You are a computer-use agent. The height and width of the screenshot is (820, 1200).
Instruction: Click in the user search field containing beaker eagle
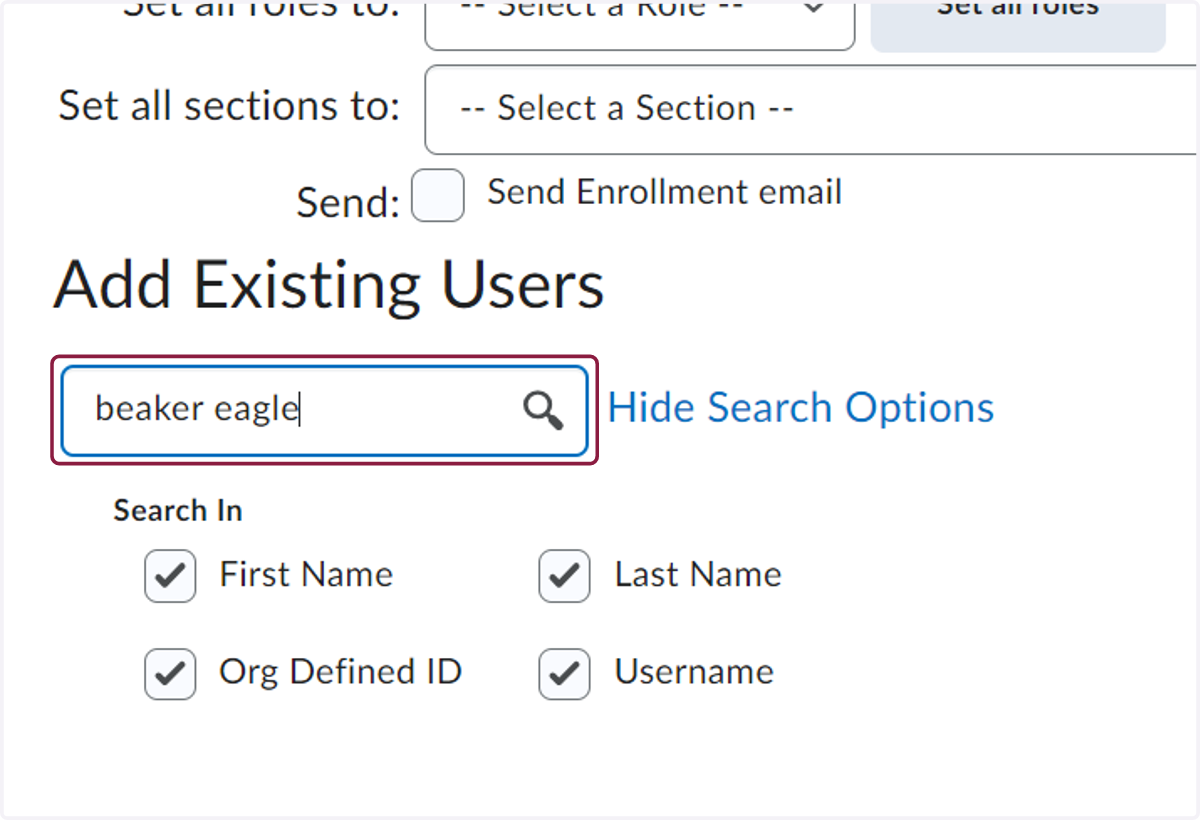(324, 411)
